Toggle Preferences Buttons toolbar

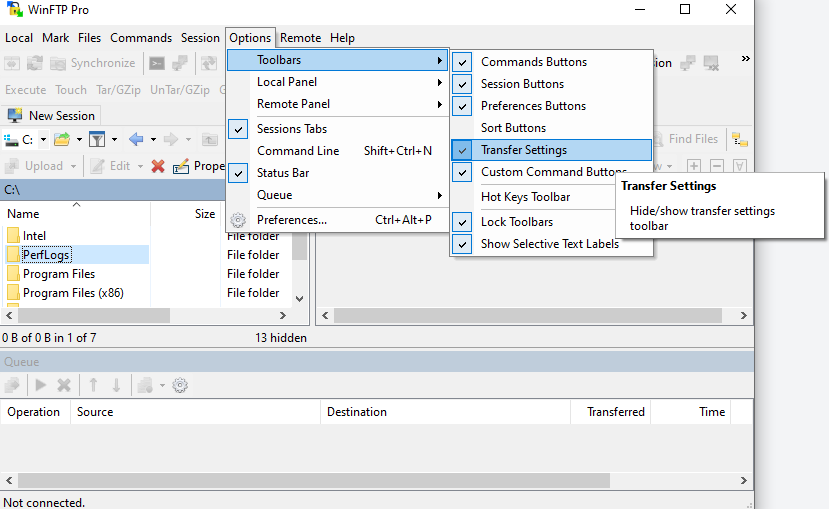(x=552, y=106)
